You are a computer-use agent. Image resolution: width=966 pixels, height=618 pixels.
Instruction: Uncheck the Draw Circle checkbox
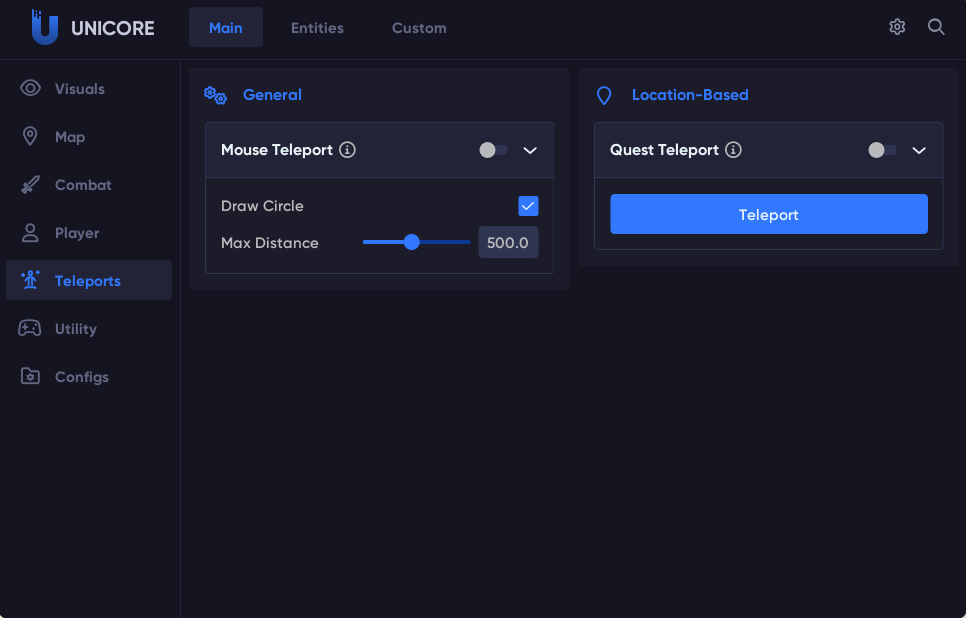[528, 206]
